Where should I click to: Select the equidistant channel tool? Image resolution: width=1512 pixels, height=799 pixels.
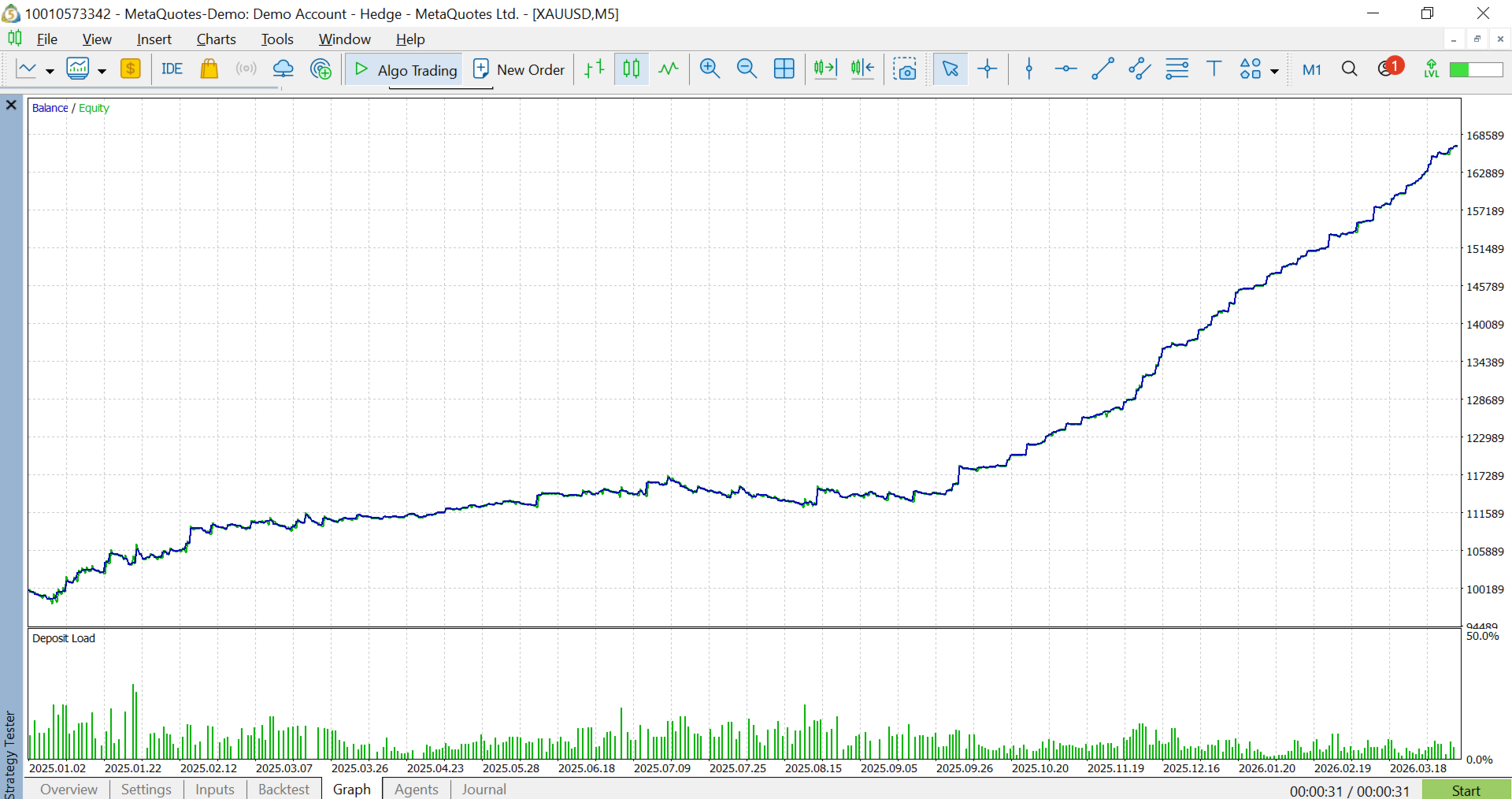(x=1140, y=69)
